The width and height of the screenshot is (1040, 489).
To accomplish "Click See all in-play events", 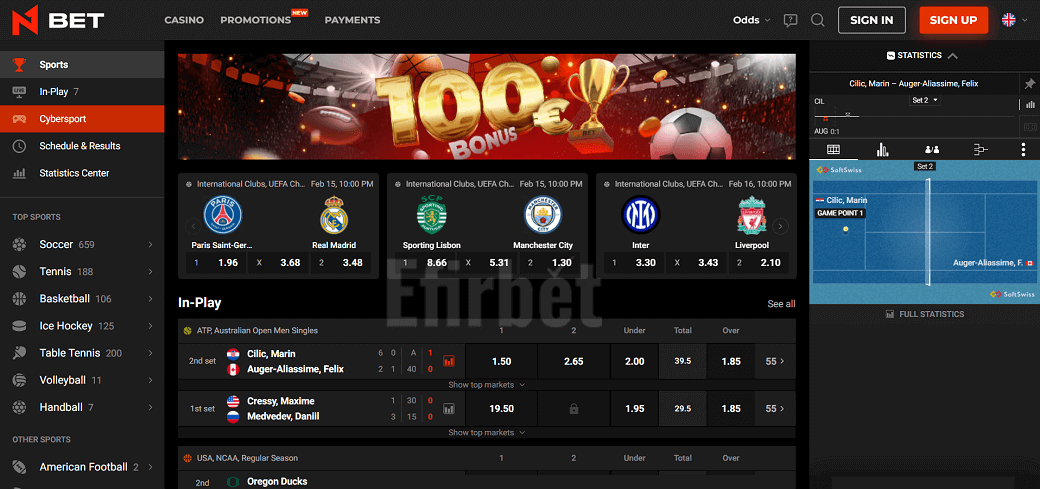I will 781,303.
